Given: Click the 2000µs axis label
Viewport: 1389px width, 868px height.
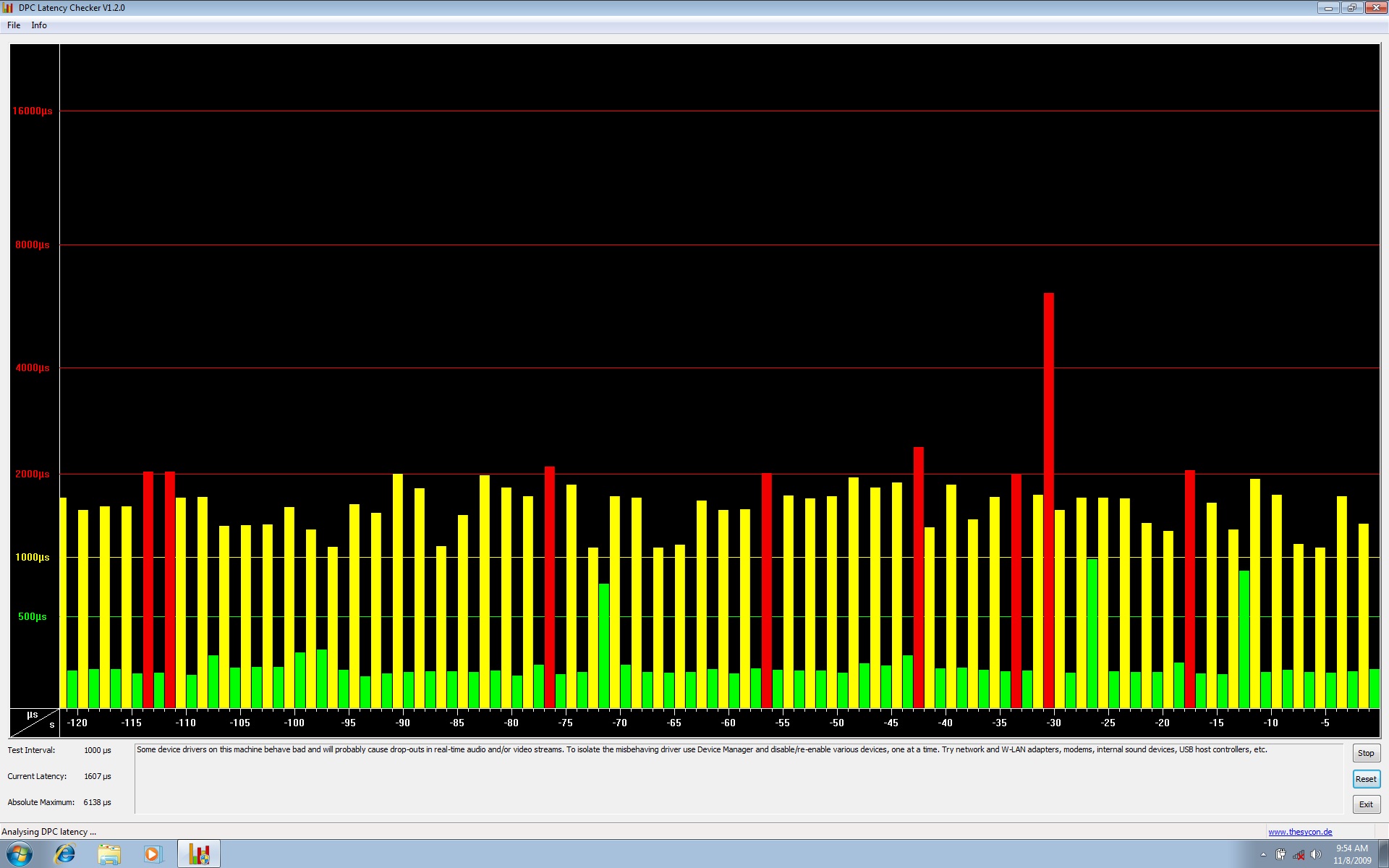Looking at the screenshot, I should tap(33, 474).
